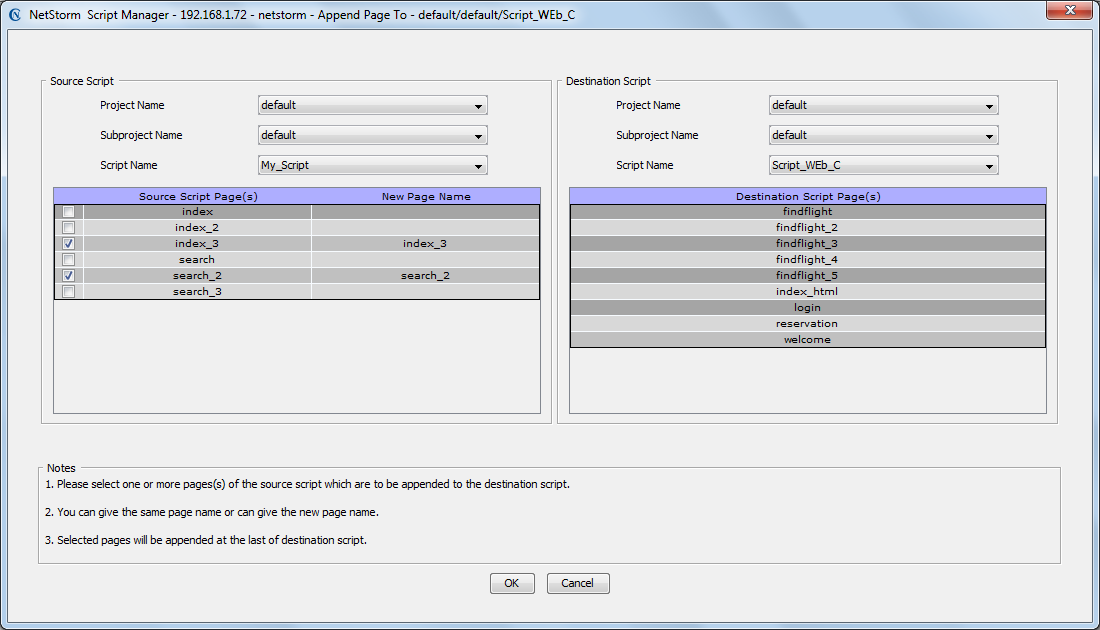This screenshot has width=1100, height=630.
Task: Tick the checkbox for search page
Action: click(69, 260)
